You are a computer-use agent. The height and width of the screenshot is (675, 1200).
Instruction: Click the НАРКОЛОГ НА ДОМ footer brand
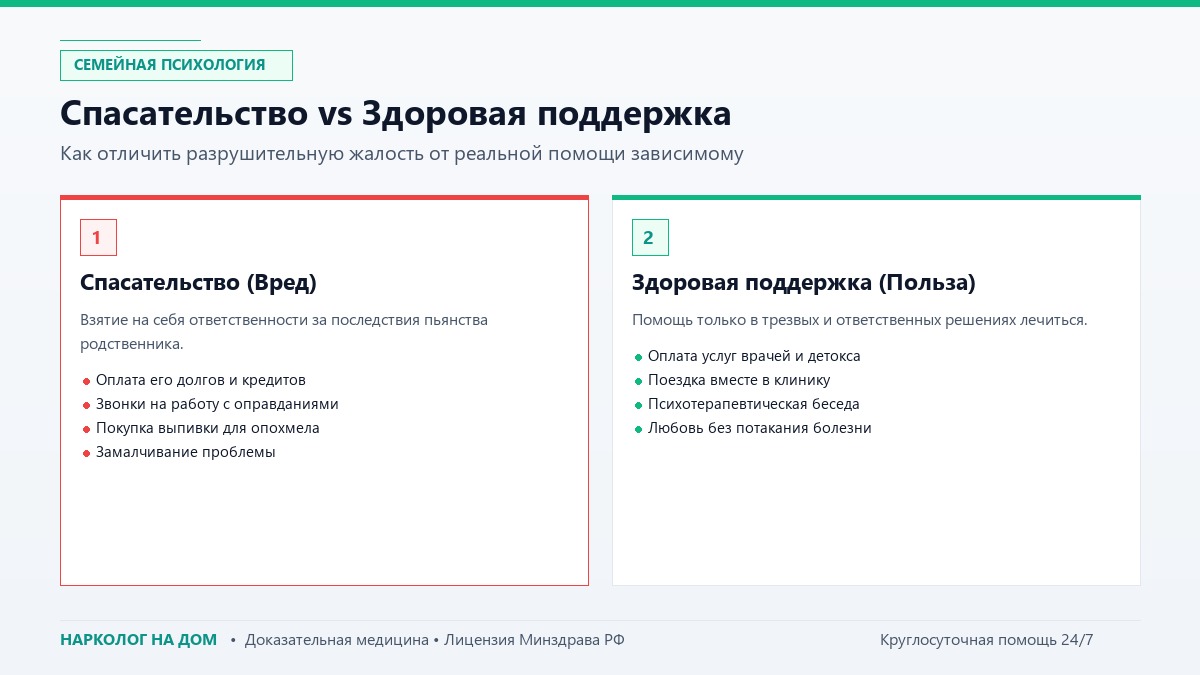point(138,640)
